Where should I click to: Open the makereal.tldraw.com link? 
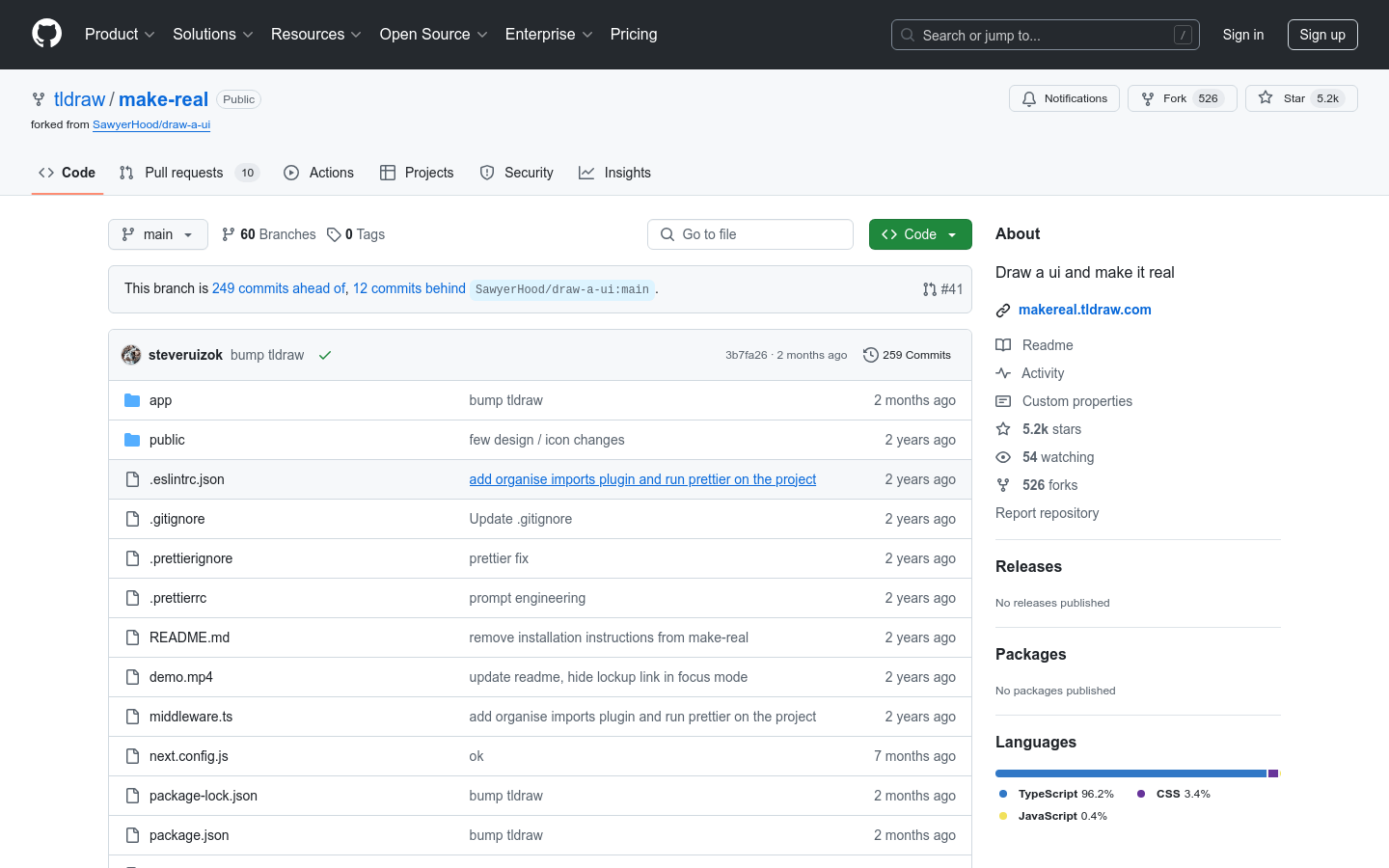[1085, 310]
